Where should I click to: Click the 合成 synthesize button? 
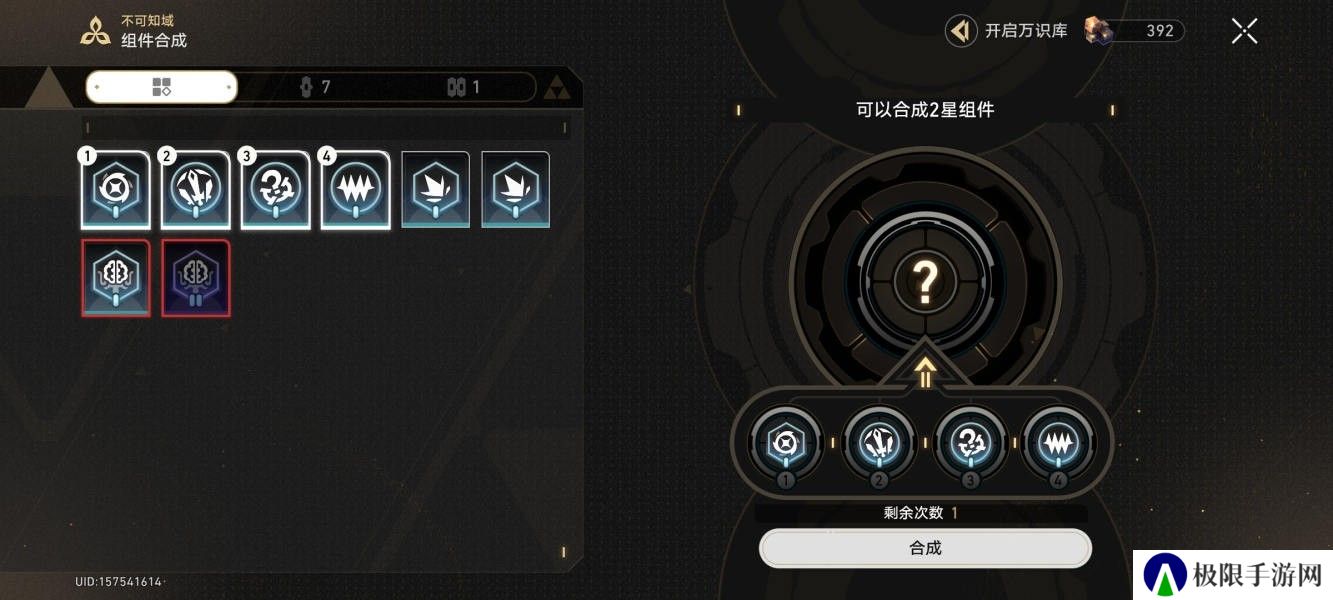pos(925,548)
